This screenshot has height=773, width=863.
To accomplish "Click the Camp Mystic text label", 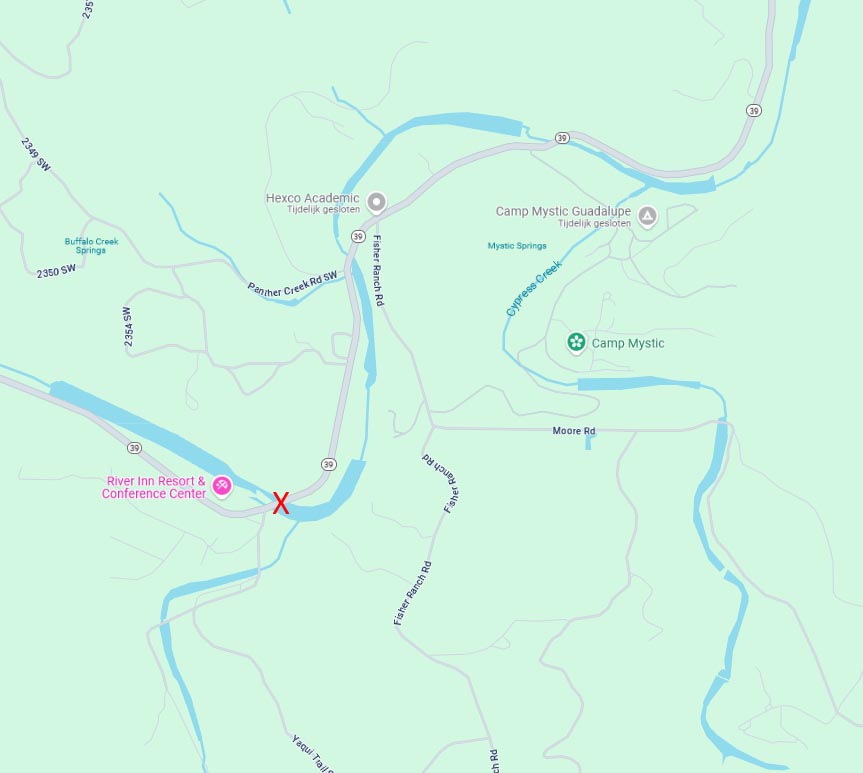I will click(x=628, y=343).
